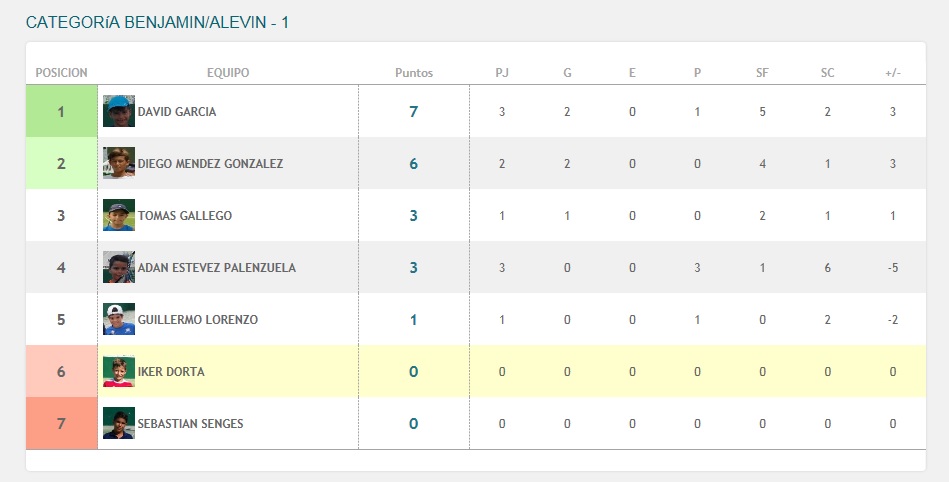Select Tomas Gallego's profile picture
Image resolution: width=949 pixels, height=482 pixels.
coord(119,216)
